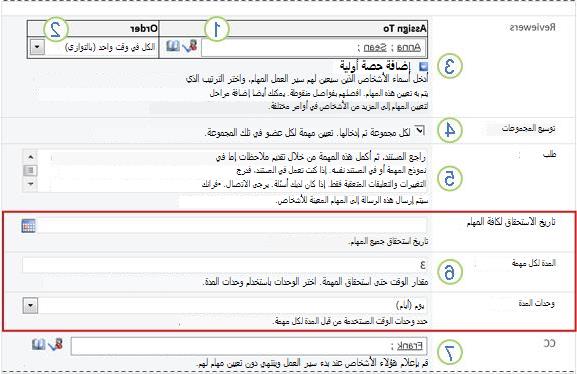
Task: Click the Assign To people input field
Action: [314, 47]
